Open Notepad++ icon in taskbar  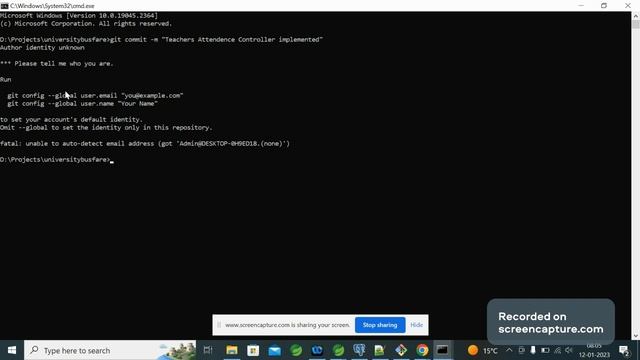[380, 350]
